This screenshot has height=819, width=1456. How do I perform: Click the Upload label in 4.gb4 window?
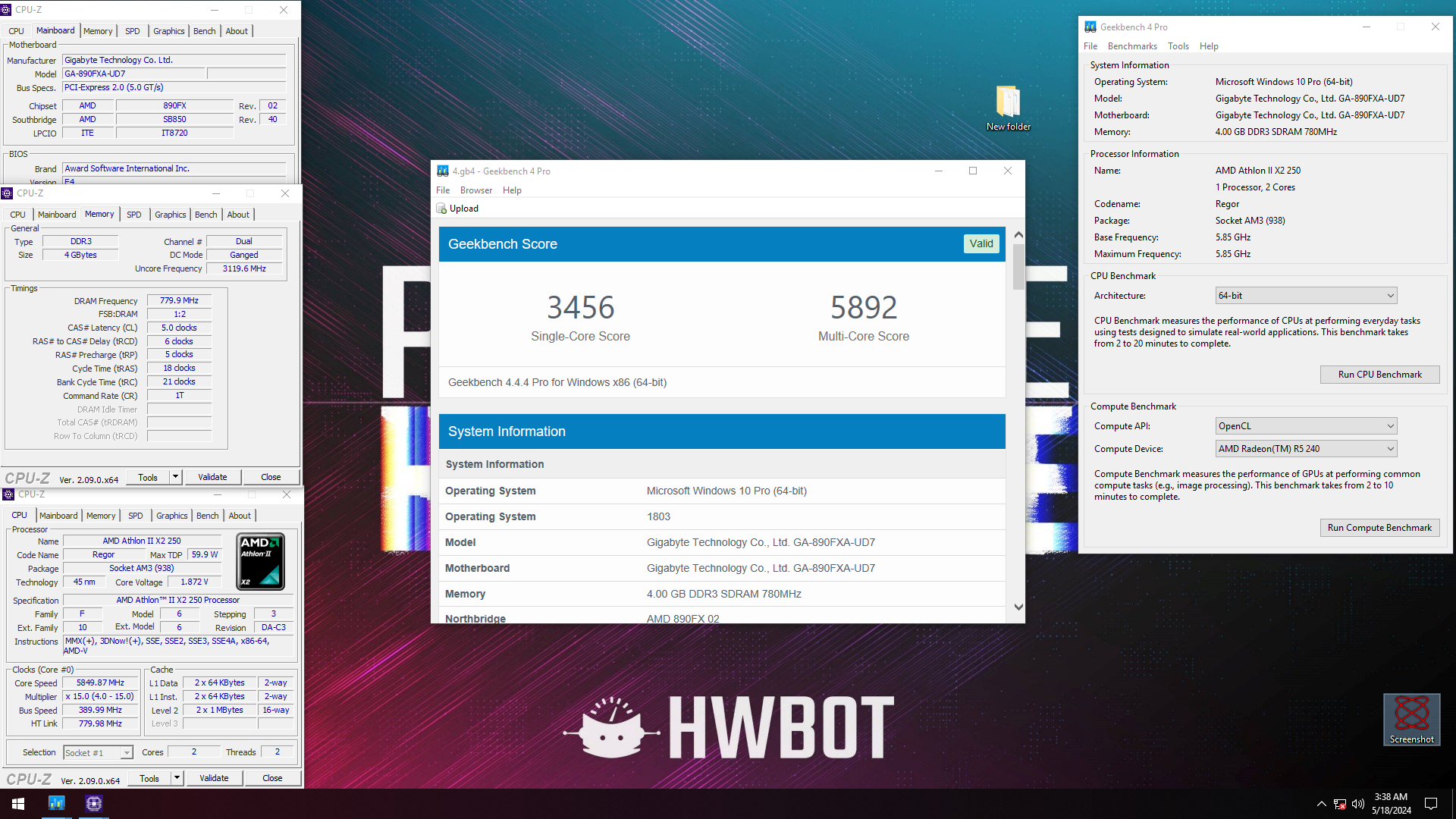(x=464, y=209)
